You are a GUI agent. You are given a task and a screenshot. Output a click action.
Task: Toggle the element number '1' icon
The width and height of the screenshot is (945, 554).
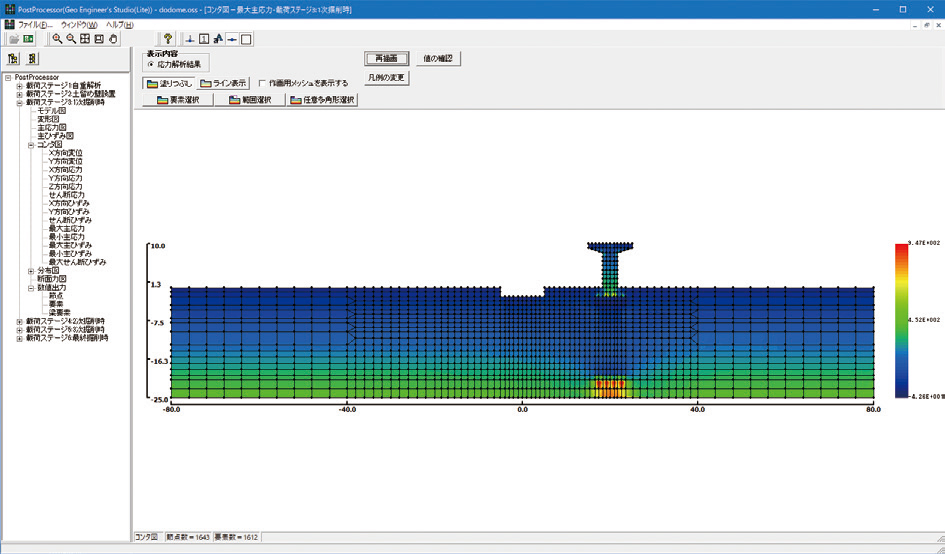(x=204, y=39)
